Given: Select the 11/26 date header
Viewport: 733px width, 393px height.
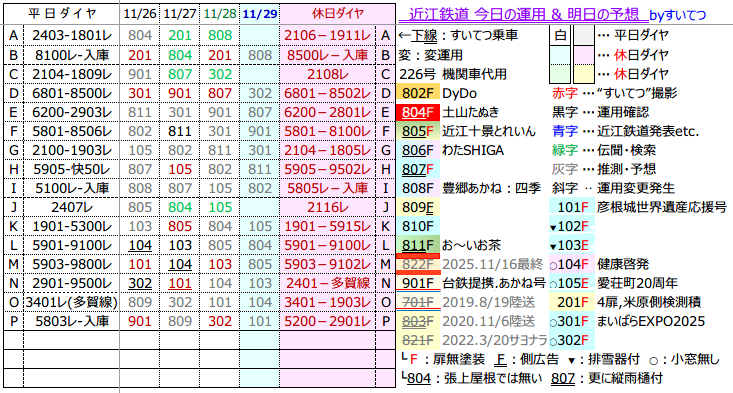Looking at the screenshot, I should pos(140,14).
